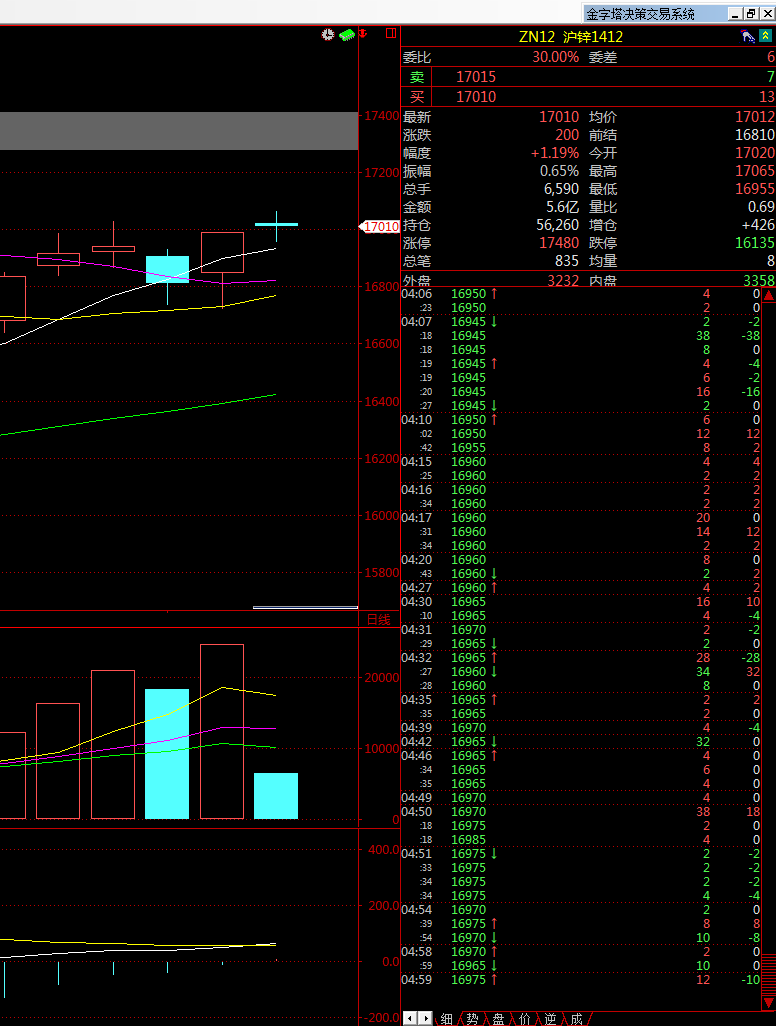The height and width of the screenshot is (1026, 776).
Task: Click the 卖 sell price row button
Action: tap(417, 77)
